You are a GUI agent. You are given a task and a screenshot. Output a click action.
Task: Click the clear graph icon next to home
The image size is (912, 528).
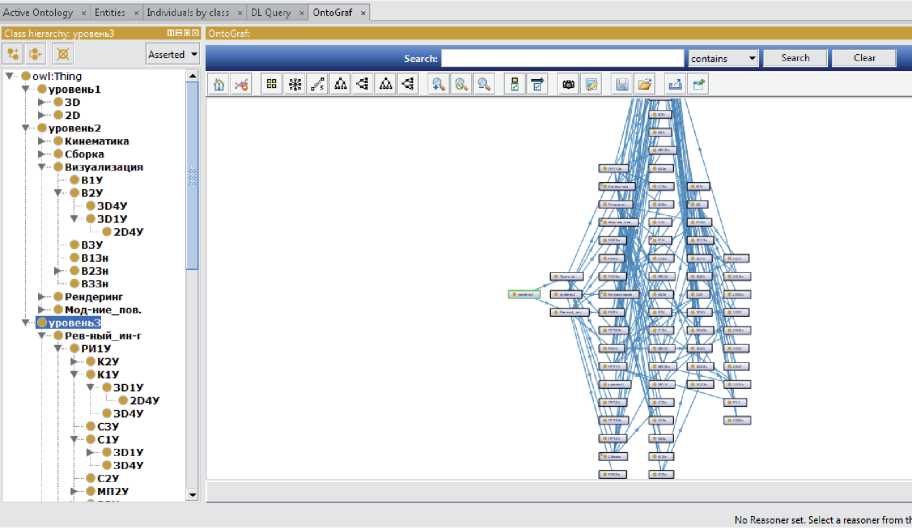[241, 84]
